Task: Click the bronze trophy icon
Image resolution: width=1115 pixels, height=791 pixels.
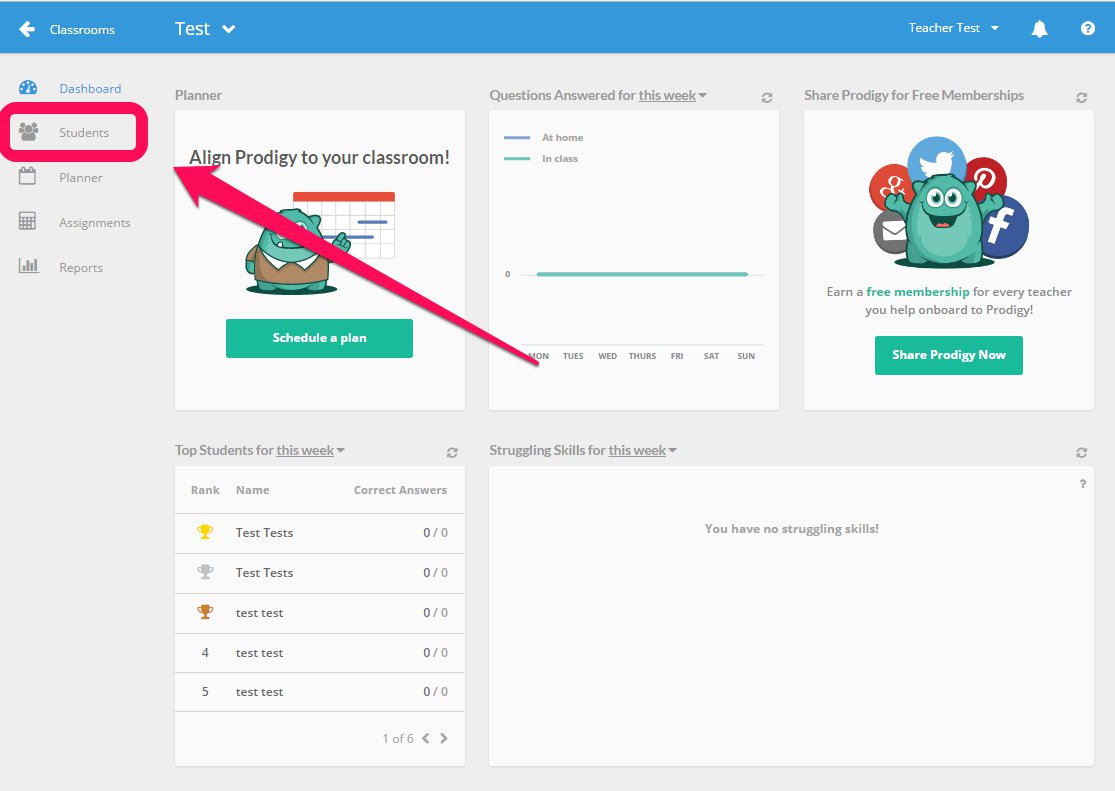Action: [205, 612]
